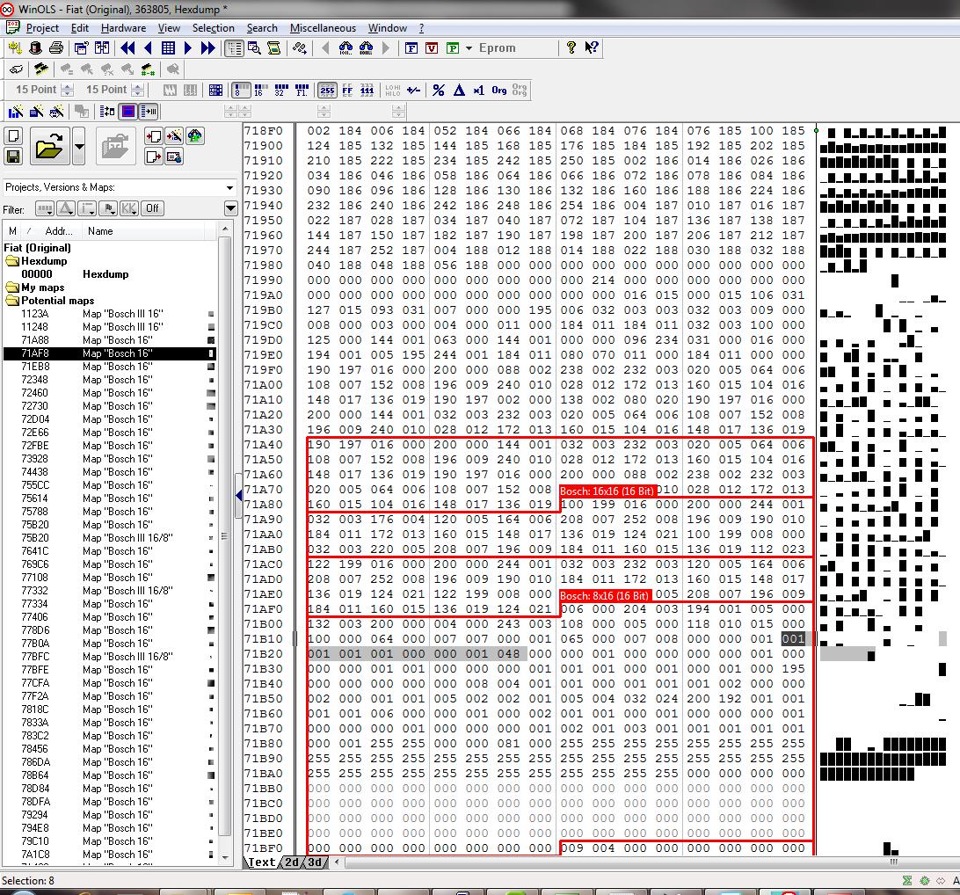Viewport: 960px width, 895px height.
Task: Click hex address 71A40 row label
Action: (263, 444)
